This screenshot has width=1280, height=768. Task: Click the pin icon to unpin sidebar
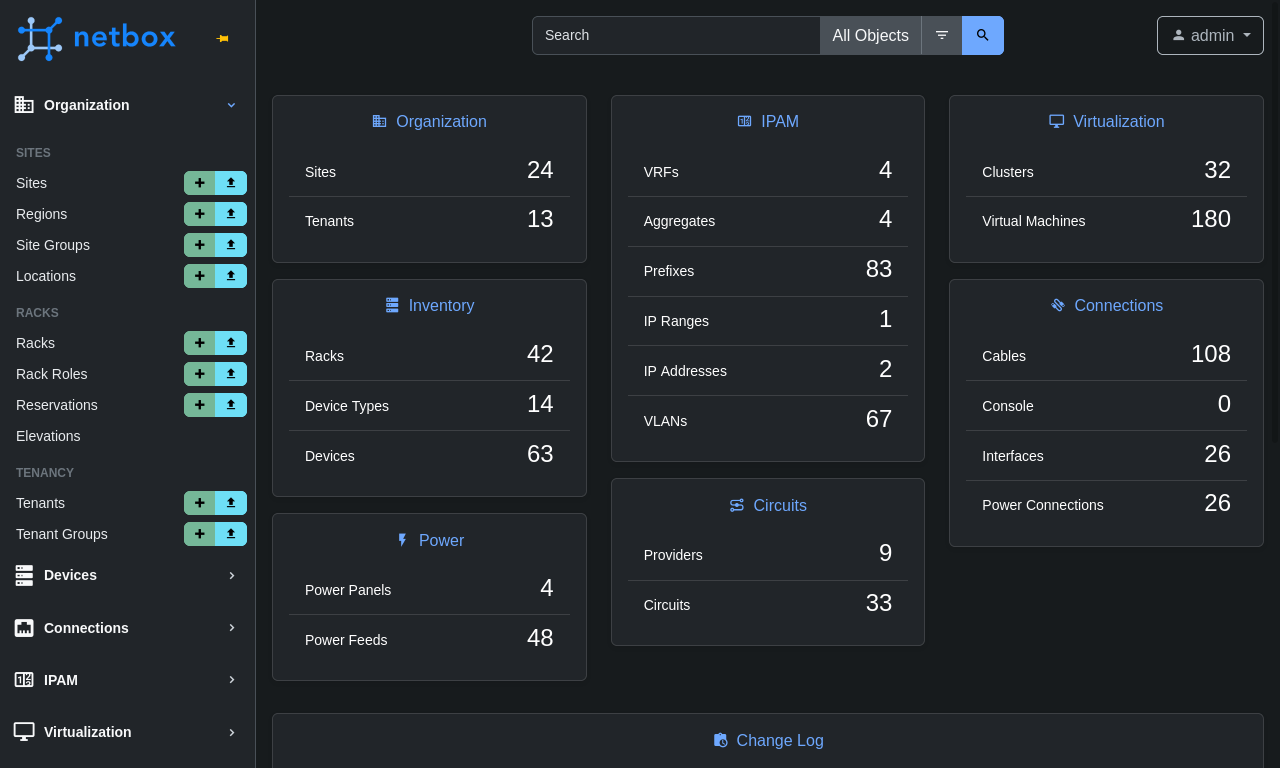pyautogui.click(x=222, y=38)
